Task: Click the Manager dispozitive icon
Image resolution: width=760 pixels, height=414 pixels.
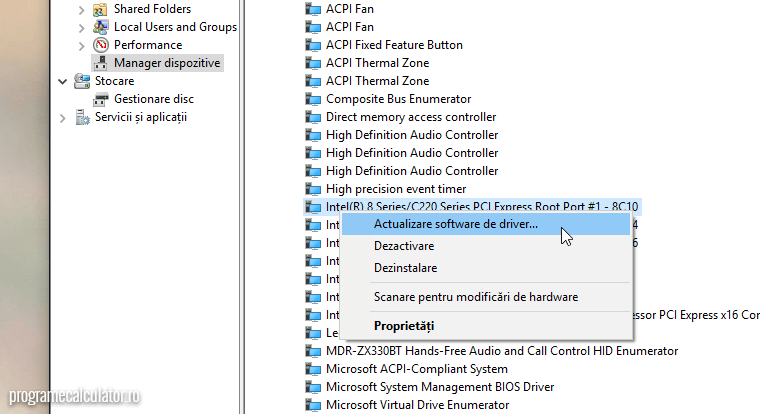Action: 101,63
